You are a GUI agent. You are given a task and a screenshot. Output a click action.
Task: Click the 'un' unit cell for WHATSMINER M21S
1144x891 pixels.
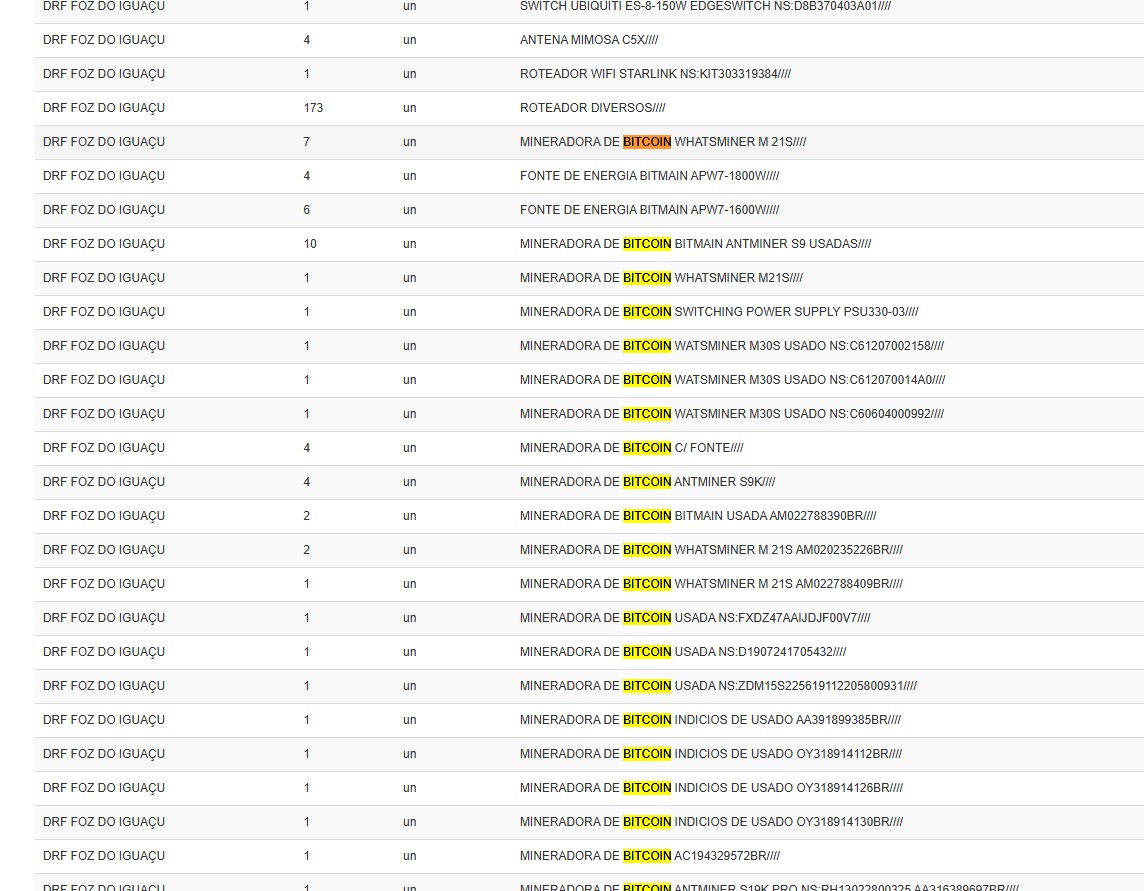coord(409,278)
